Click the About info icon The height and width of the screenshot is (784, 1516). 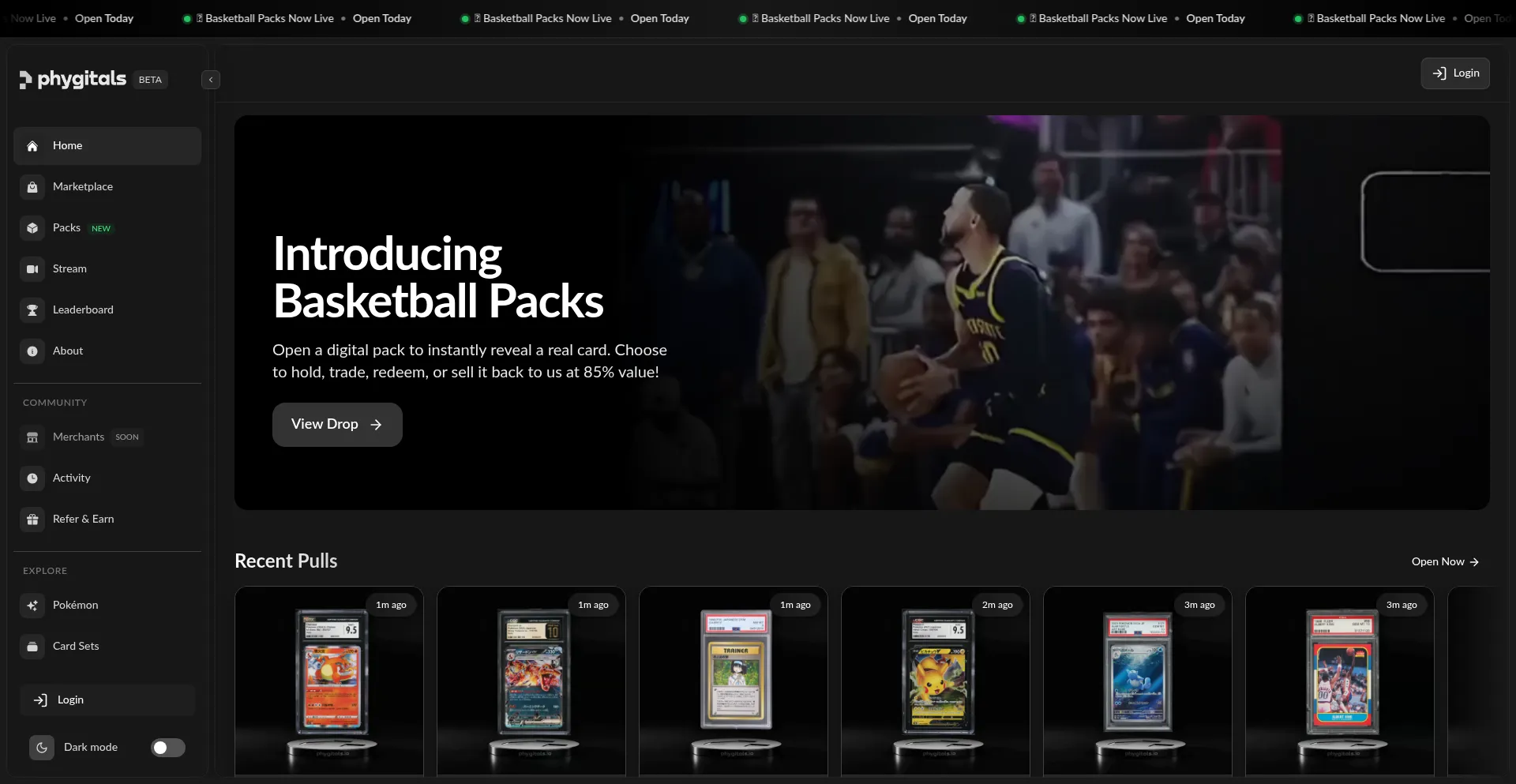pos(32,351)
